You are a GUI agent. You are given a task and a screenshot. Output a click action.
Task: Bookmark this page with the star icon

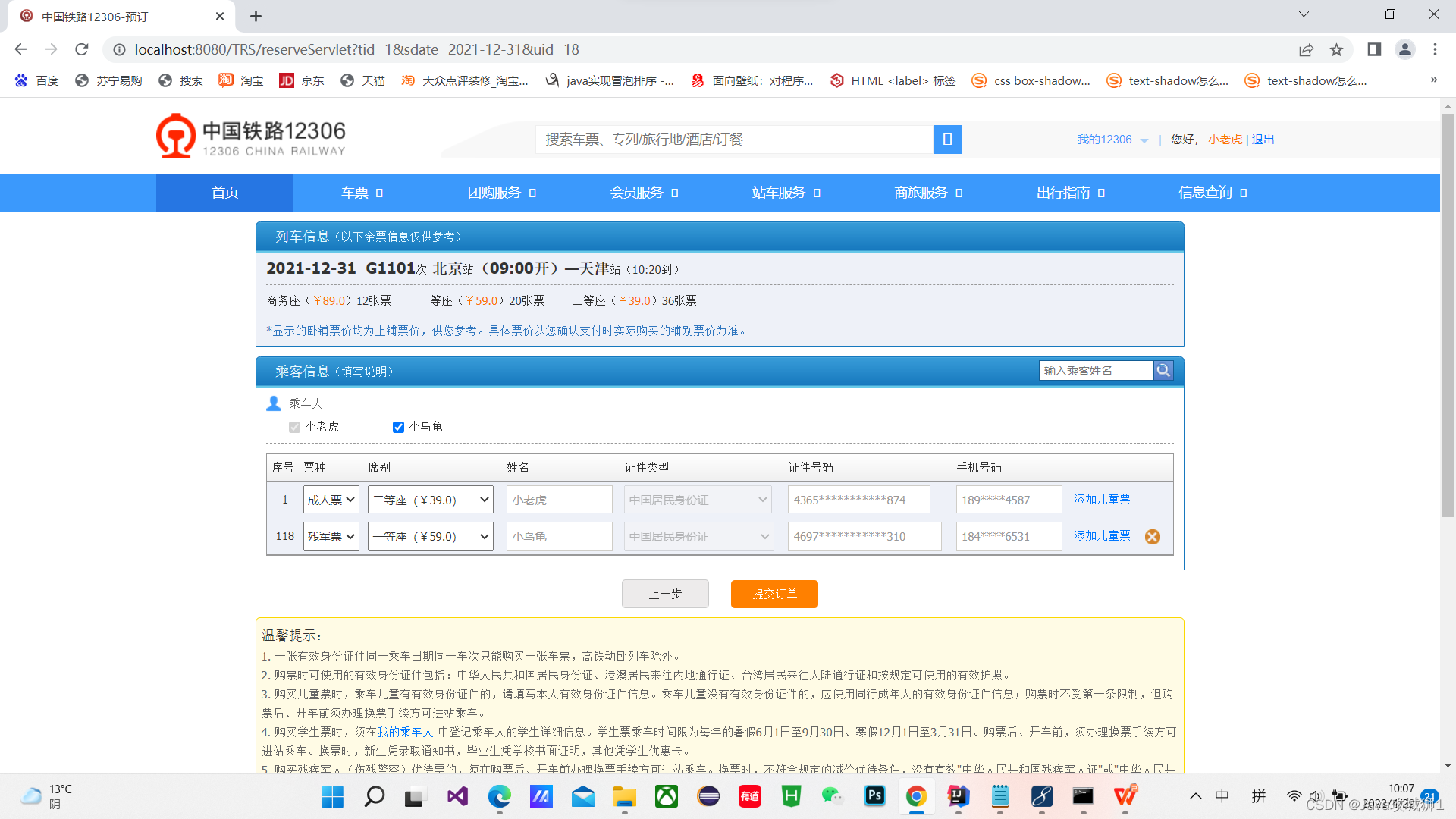click(x=1337, y=49)
